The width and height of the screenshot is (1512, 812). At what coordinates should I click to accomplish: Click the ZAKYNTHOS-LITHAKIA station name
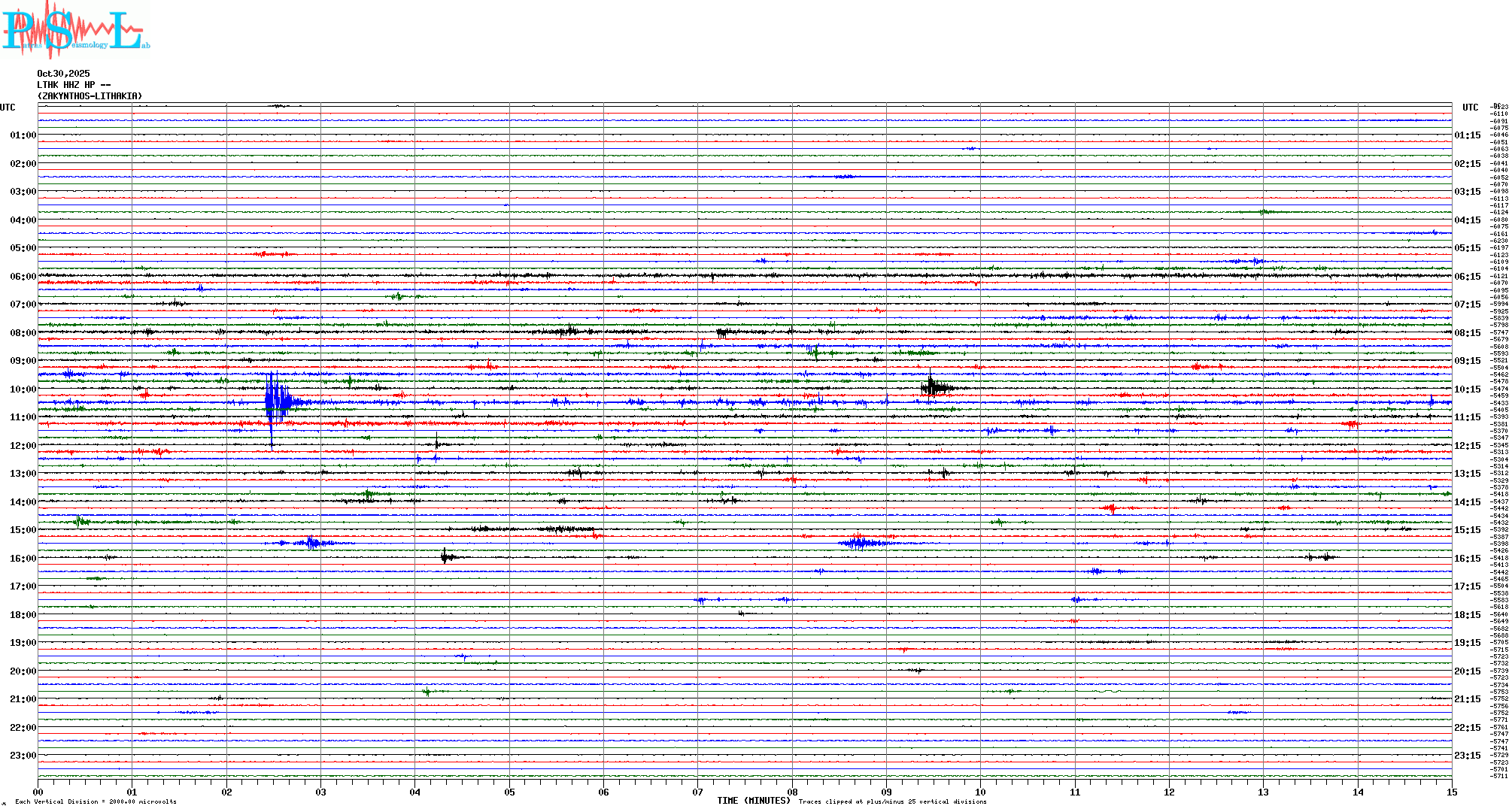[x=90, y=96]
